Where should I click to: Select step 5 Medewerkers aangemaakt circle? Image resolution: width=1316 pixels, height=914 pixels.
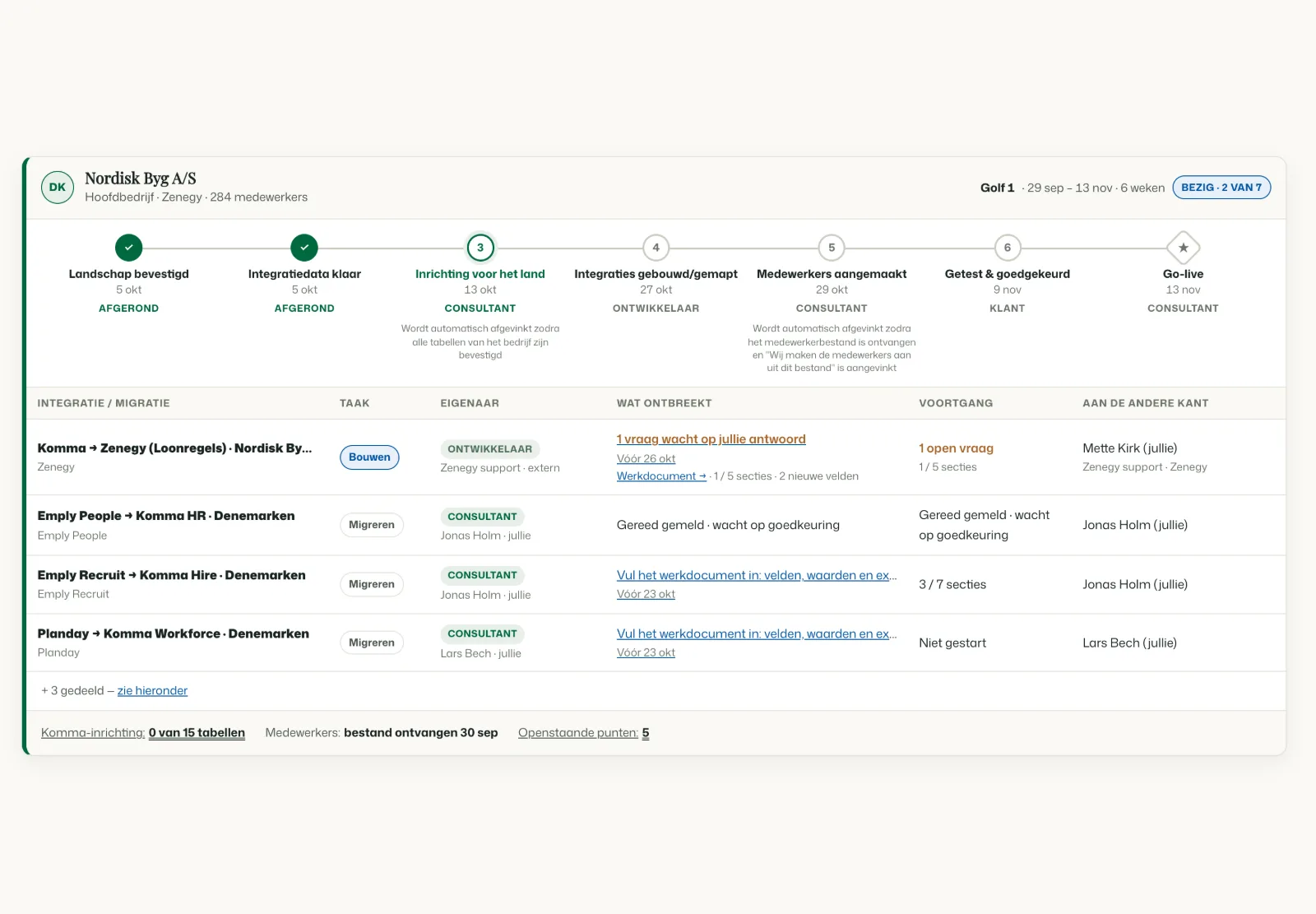pos(832,248)
